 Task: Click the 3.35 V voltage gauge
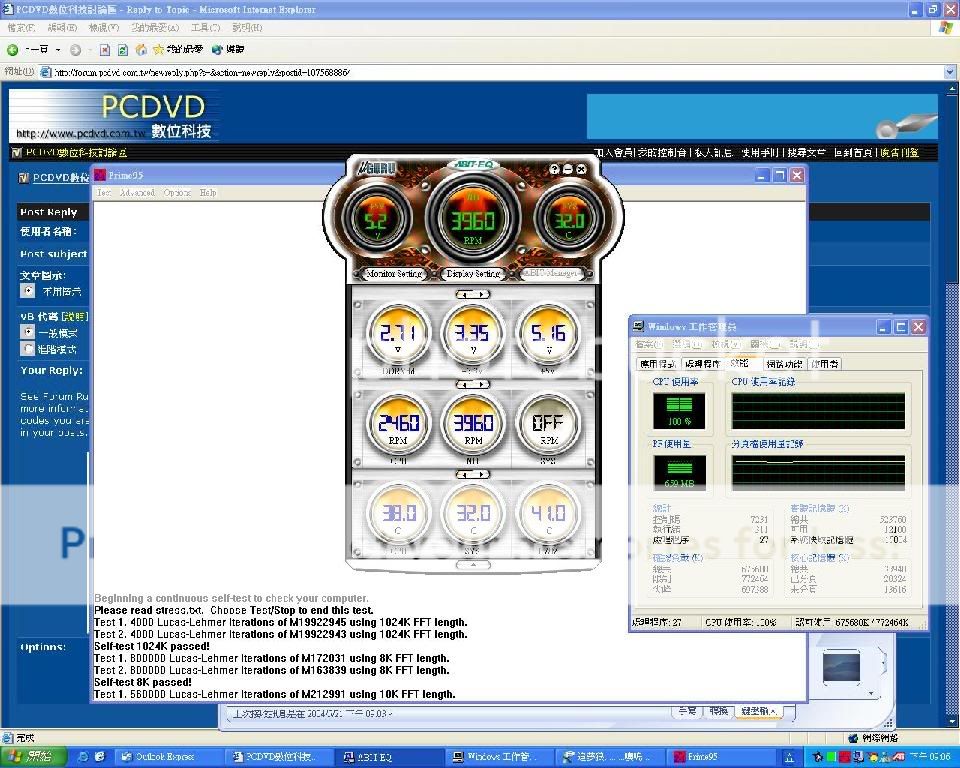click(x=473, y=334)
